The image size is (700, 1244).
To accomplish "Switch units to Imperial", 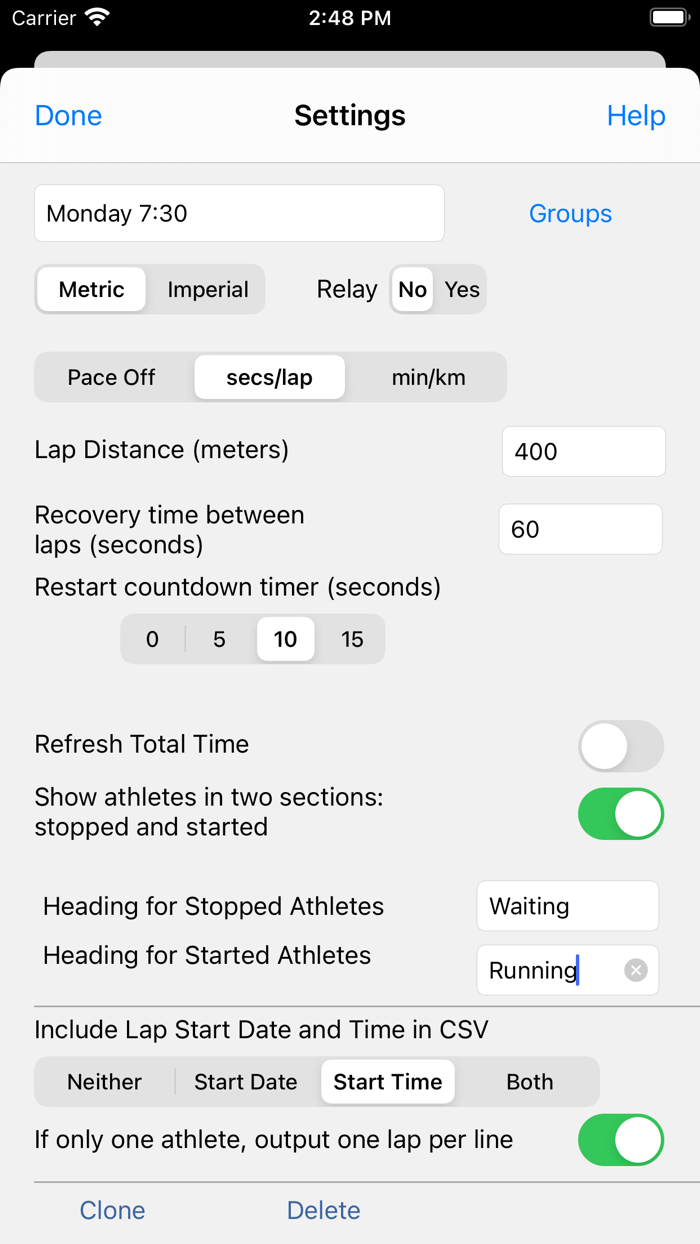I will pos(207,289).
